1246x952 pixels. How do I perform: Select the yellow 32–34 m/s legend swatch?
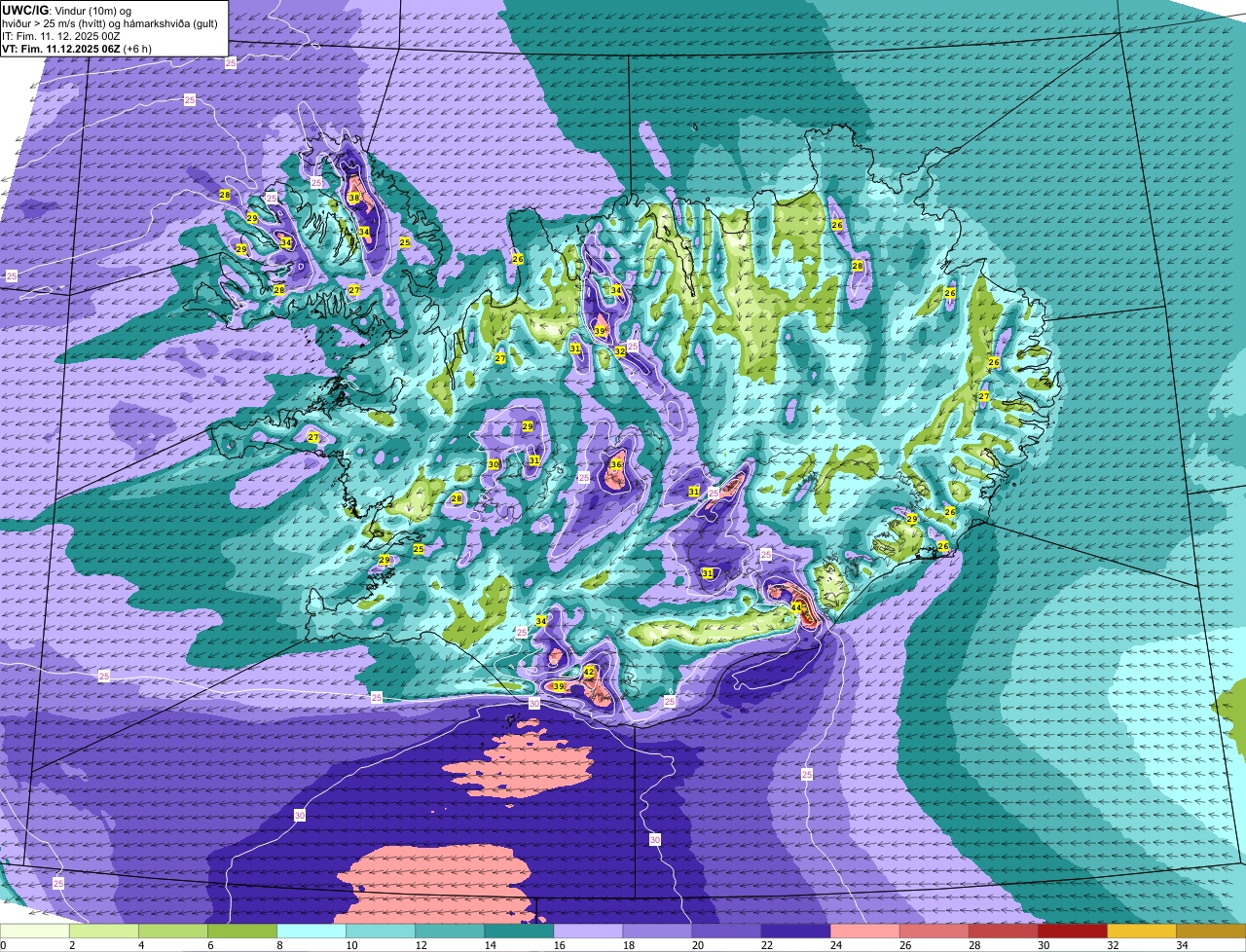[x=1142, y=931]
